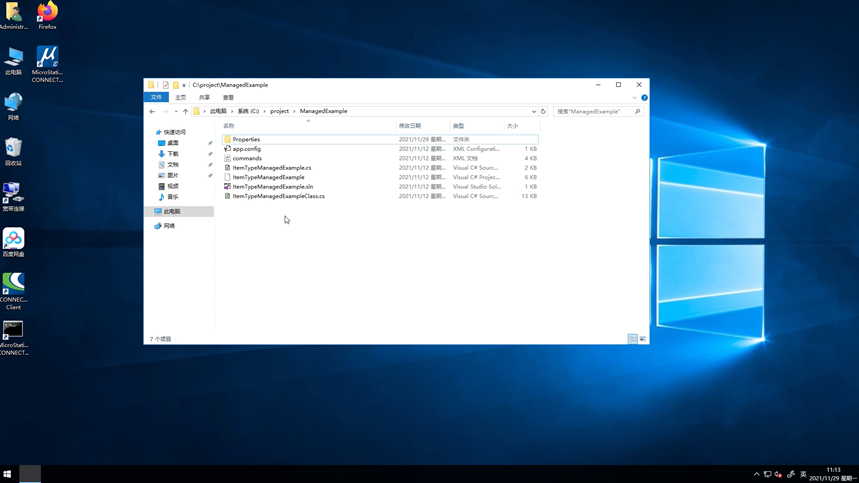Refresh the ManagedExample folder

tap(543, 111)
